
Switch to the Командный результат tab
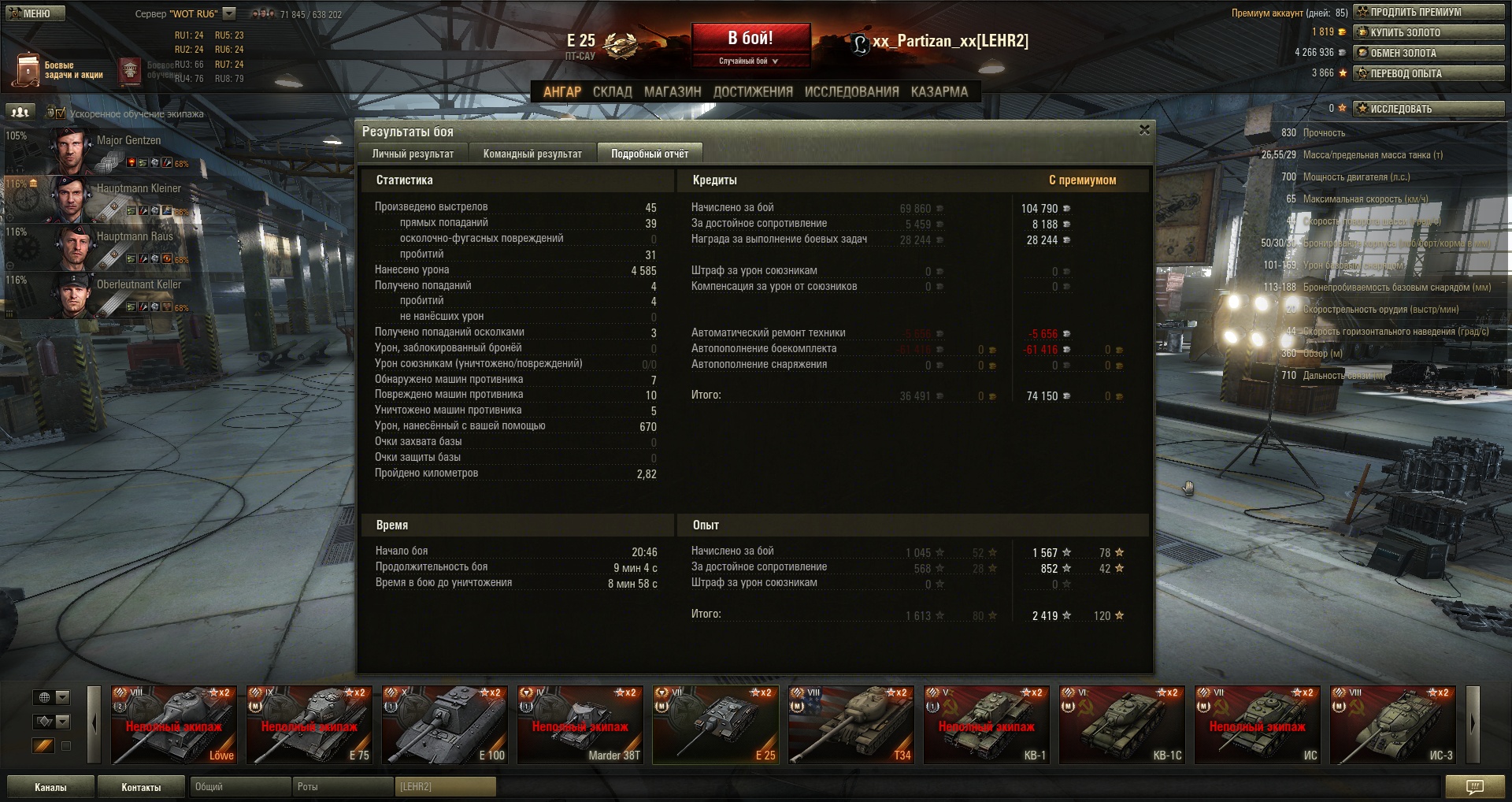(532, 154)
